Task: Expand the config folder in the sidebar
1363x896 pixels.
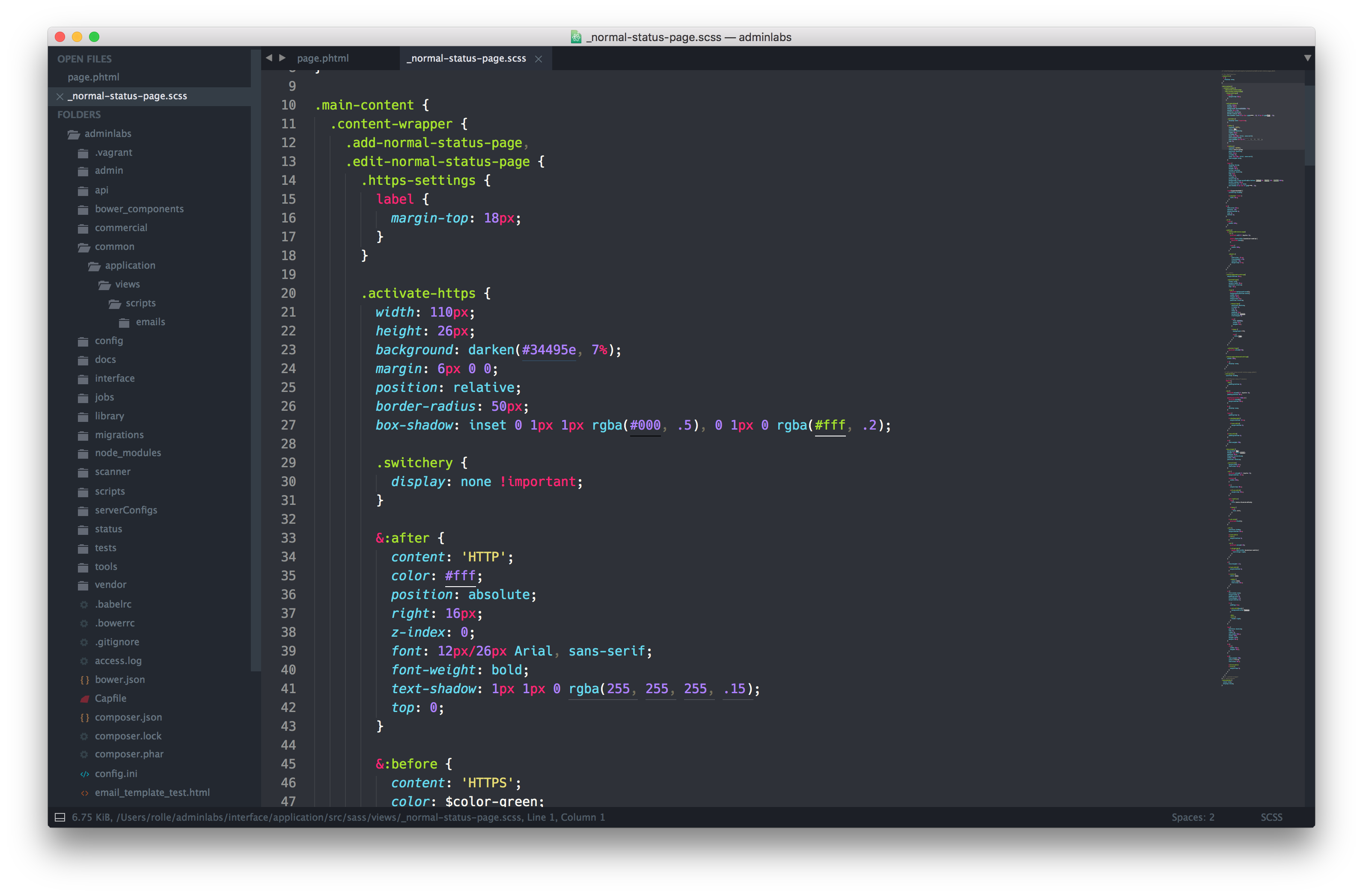Action: (110, 340)
